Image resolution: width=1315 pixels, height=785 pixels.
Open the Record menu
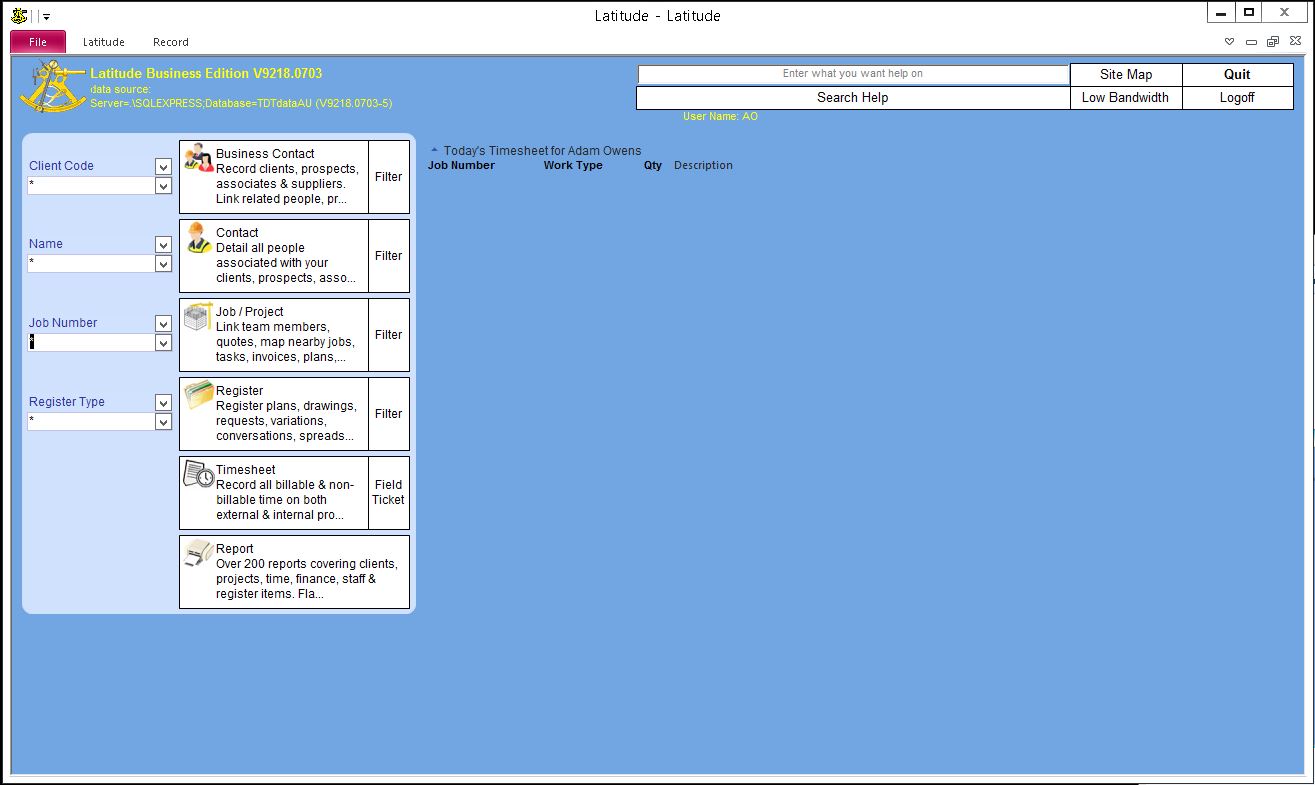(x=170, y=42)
